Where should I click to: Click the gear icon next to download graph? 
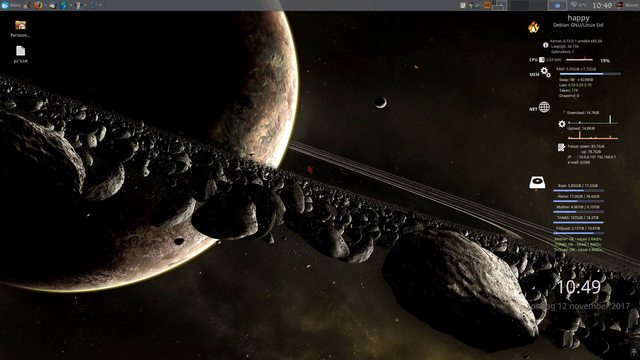click(x=562, y=124)
